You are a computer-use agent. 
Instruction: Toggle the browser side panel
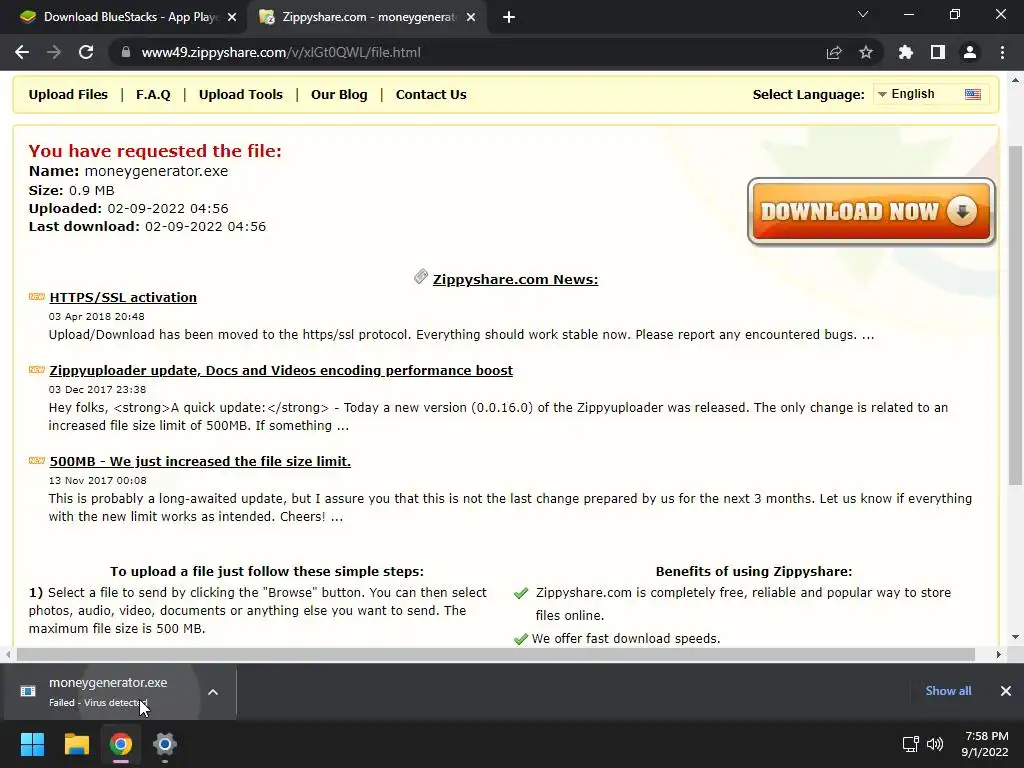pos(938,52)
